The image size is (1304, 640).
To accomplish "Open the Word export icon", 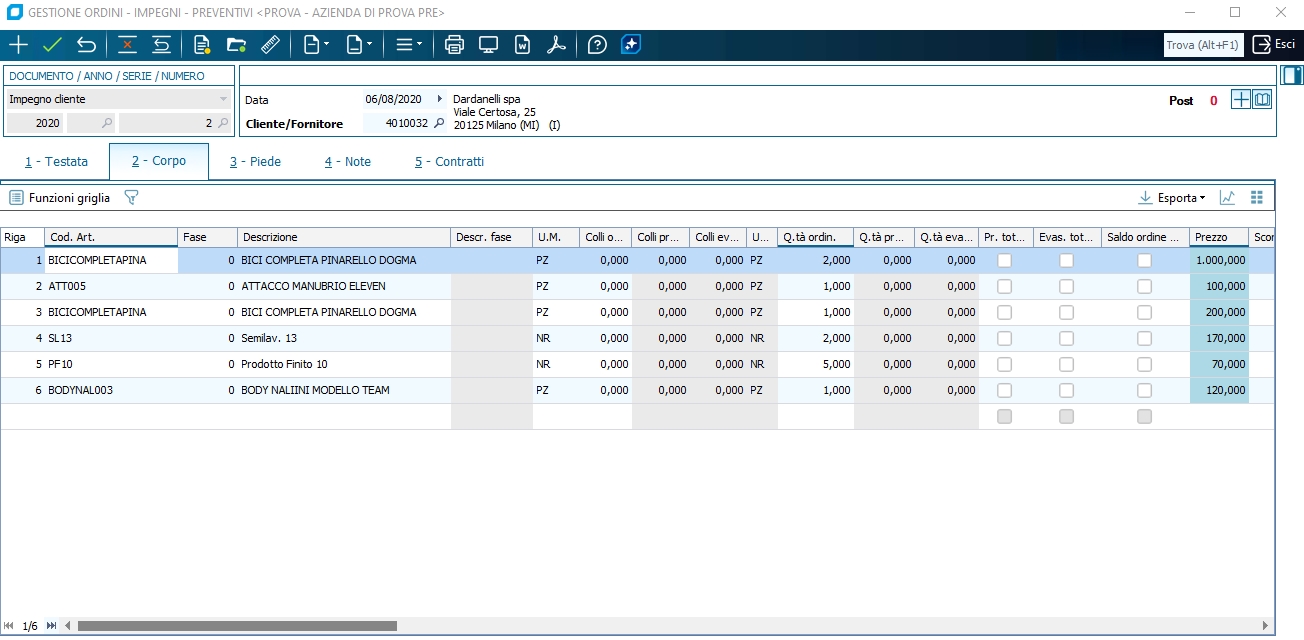I will [x=522, y=45].
